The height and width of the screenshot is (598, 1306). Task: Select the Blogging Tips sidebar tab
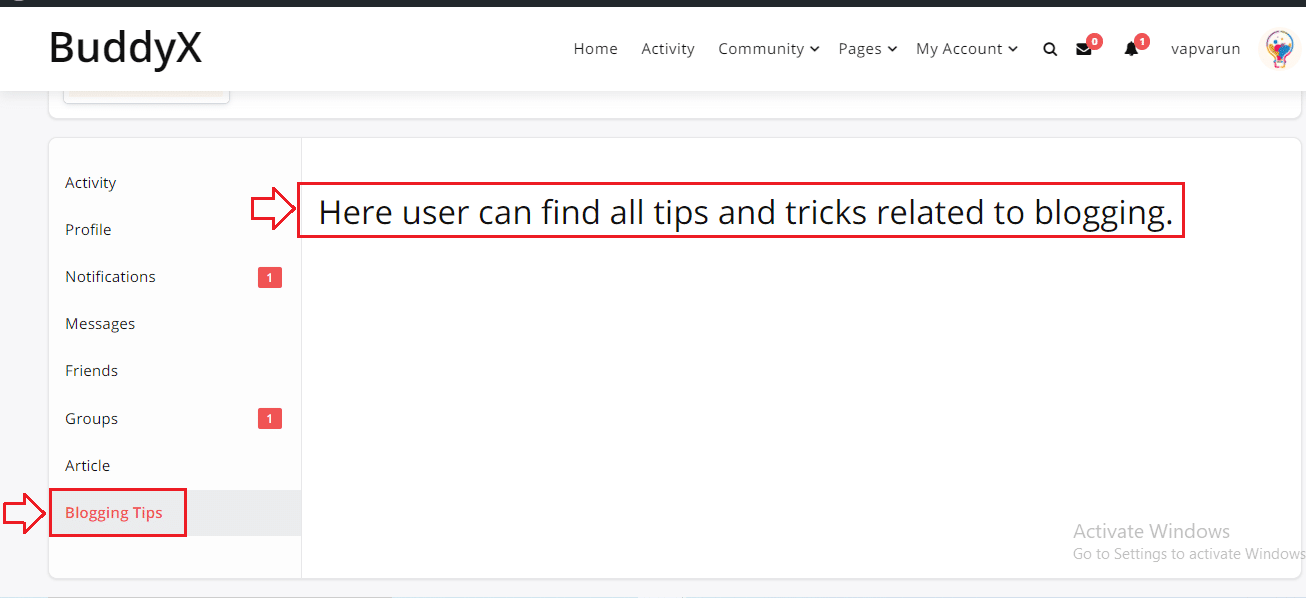click(x=114, y=513)
